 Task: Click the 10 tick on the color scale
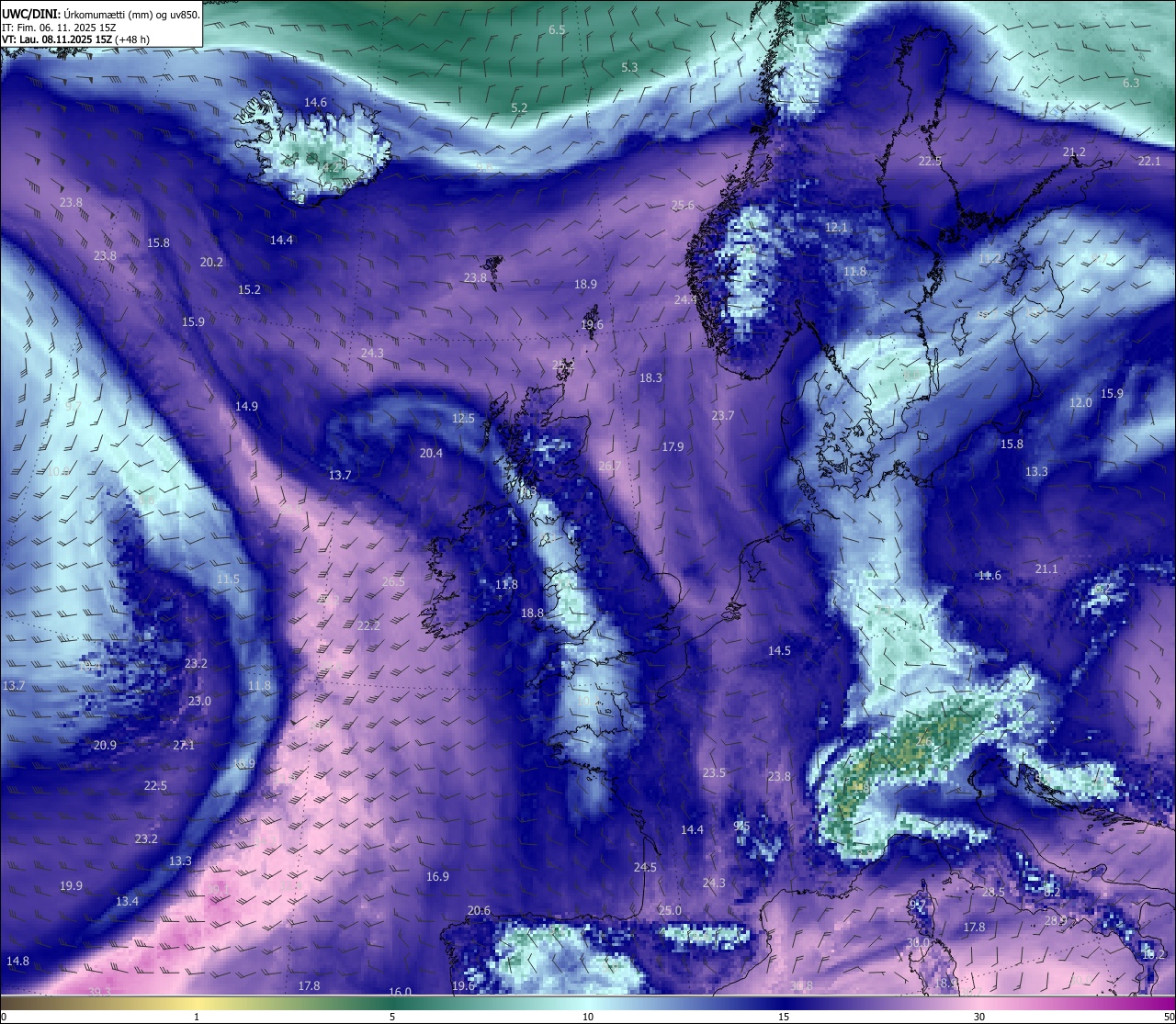pyautogui.click(x=588, y=1017)
